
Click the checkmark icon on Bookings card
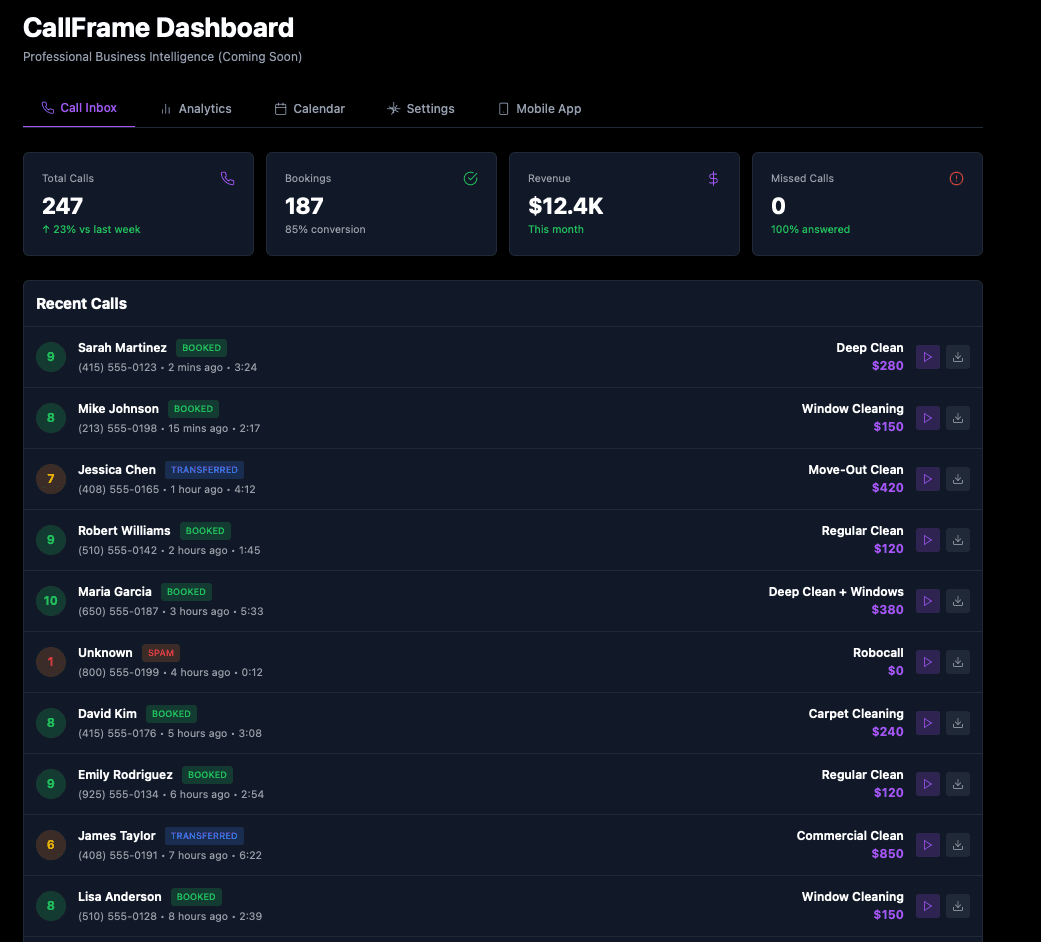[x=470, y=178]
